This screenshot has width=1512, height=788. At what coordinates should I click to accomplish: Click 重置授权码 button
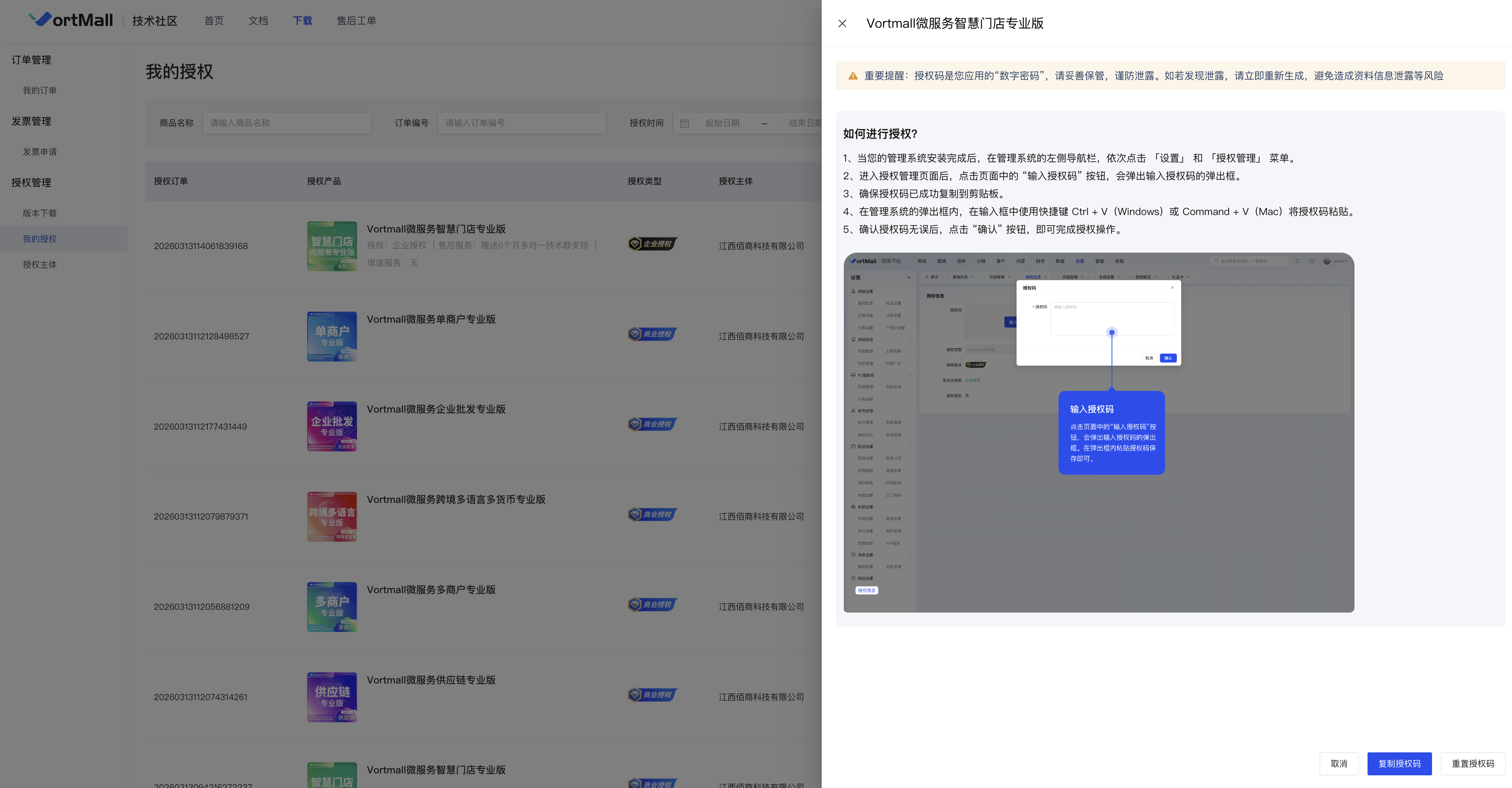click(1473, 763)
